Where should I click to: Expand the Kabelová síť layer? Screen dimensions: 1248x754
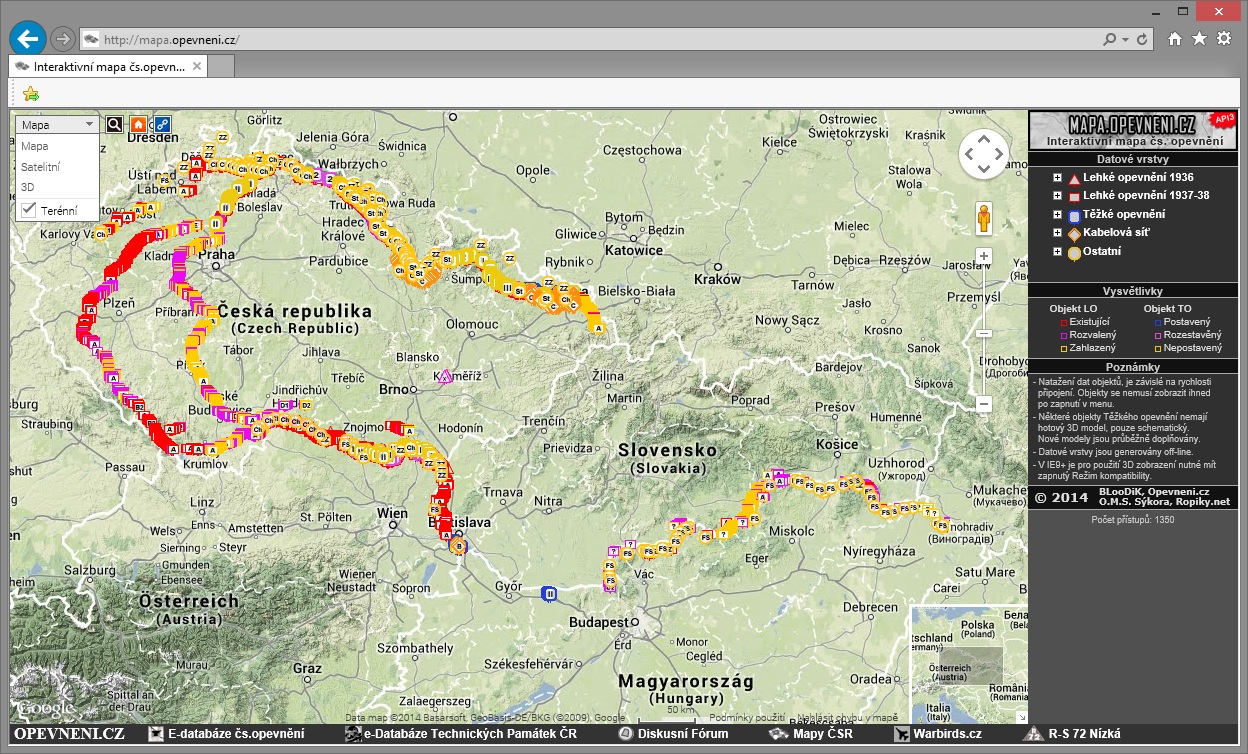pos(1057,233)
